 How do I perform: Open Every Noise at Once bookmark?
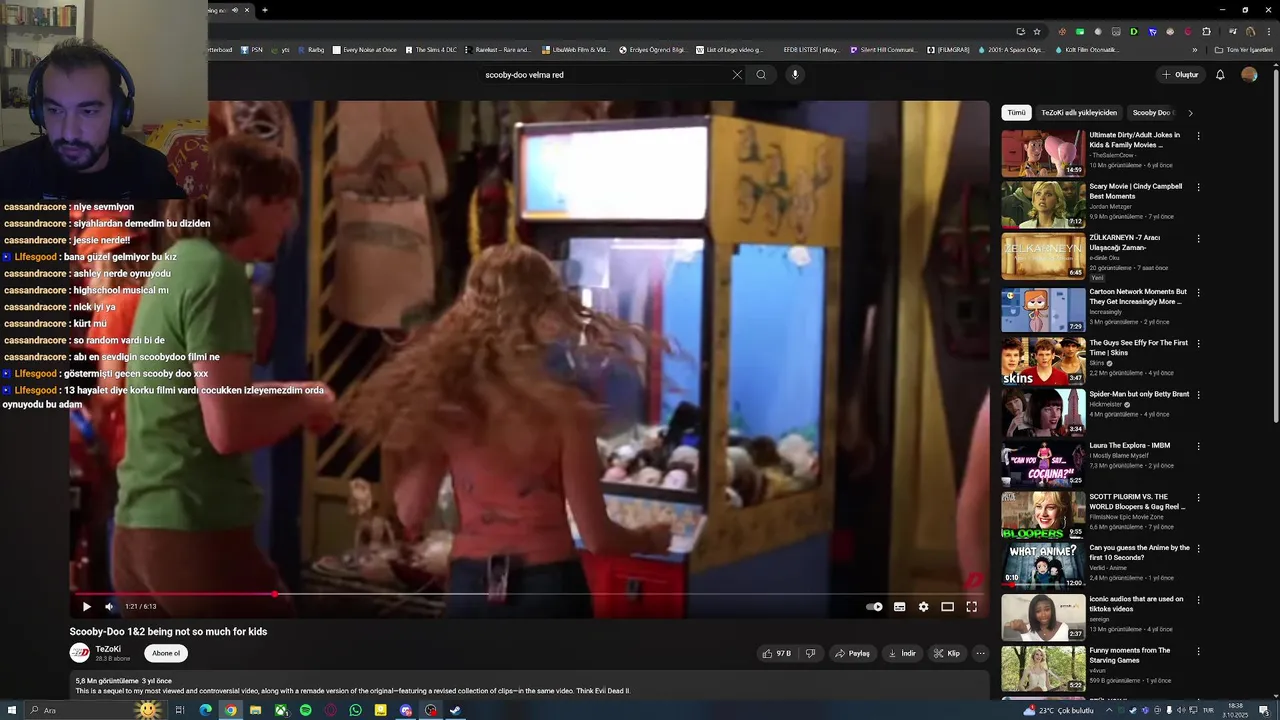pos(364,49)
